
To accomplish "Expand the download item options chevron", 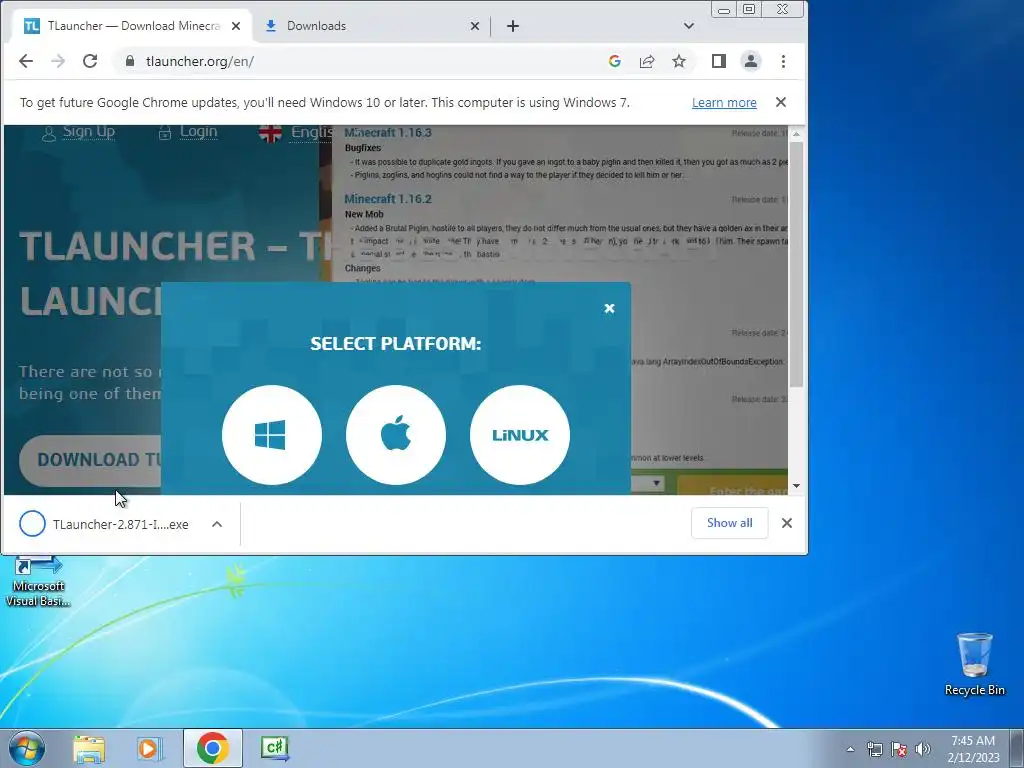I will coord(217,524).
